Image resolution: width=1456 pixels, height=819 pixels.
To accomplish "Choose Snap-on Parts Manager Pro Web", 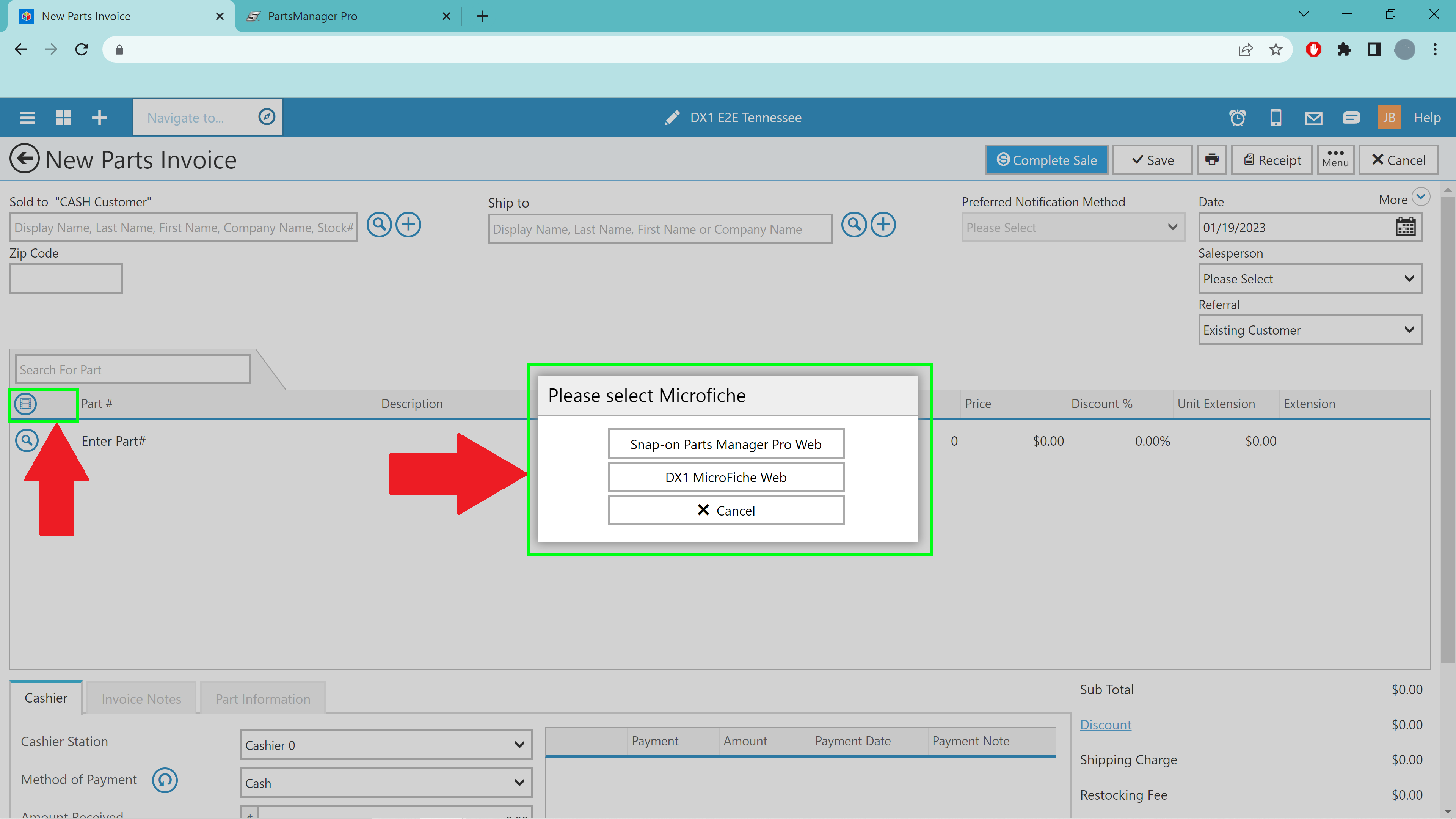I will (726, 445).
